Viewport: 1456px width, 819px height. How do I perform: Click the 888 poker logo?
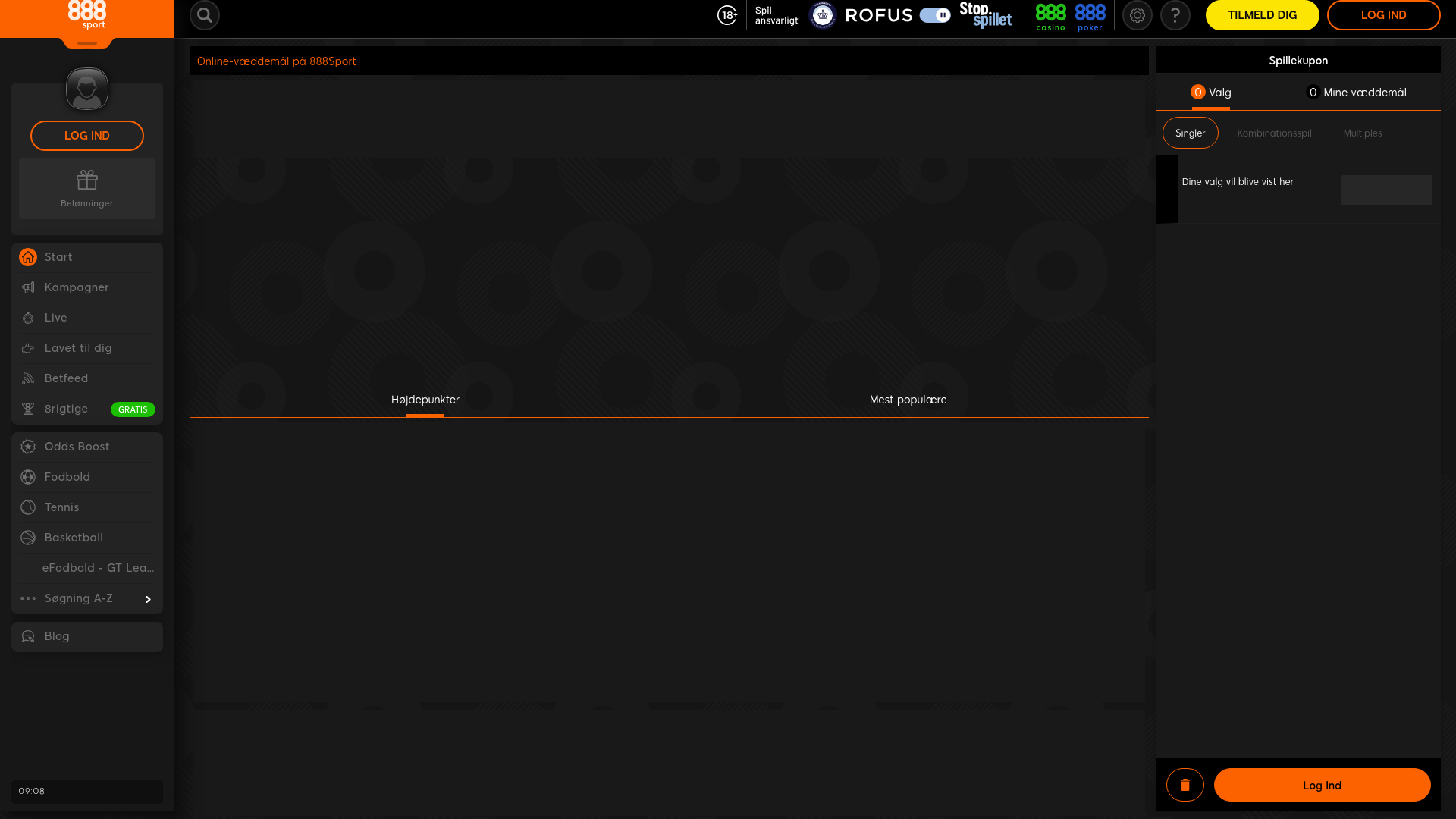point(1090,17)
